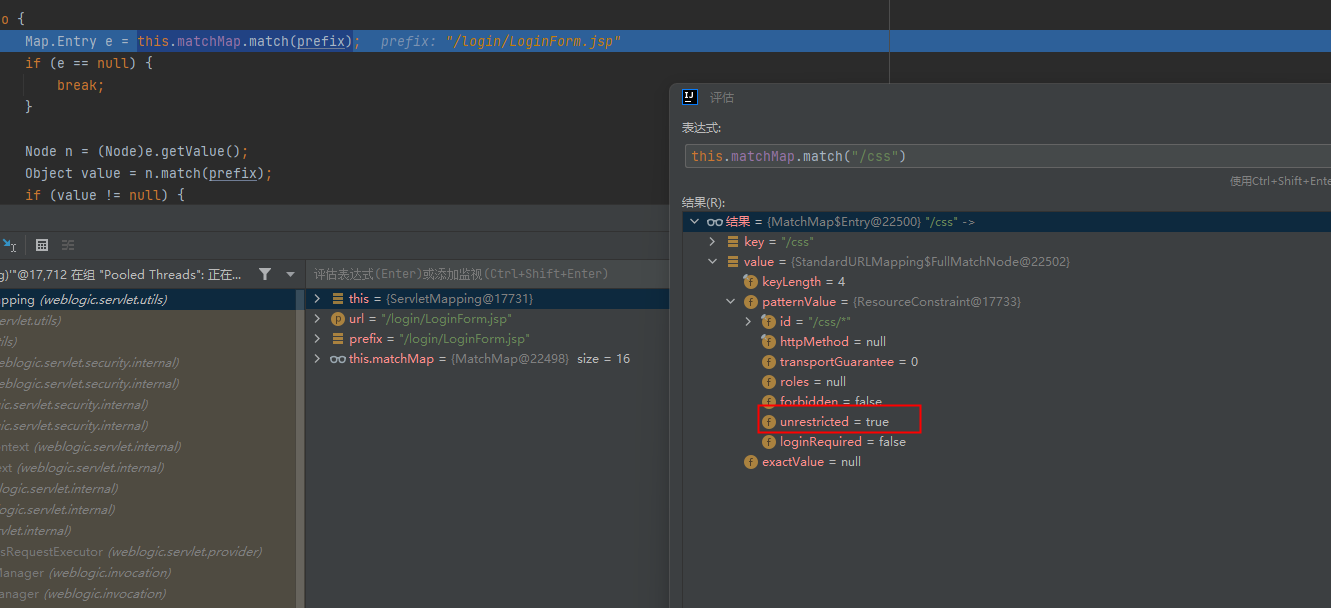Click the watch glasses icon beside this.matchMap
This screenshot has width=1331, height=608.
pos(338,359)
